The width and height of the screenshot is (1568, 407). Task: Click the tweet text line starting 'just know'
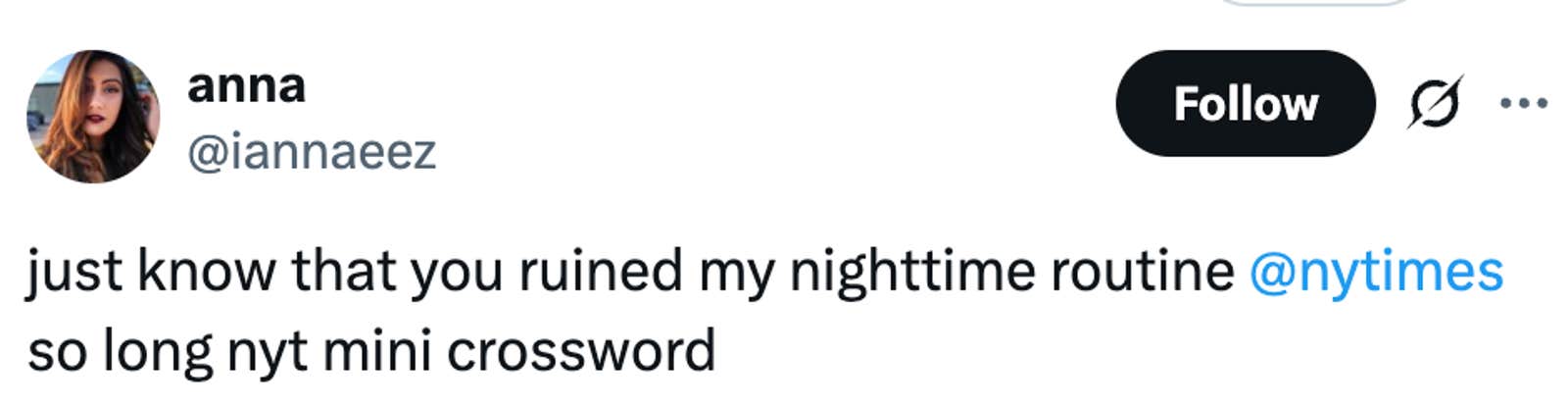pyautogui.click(x=627, y=272)
